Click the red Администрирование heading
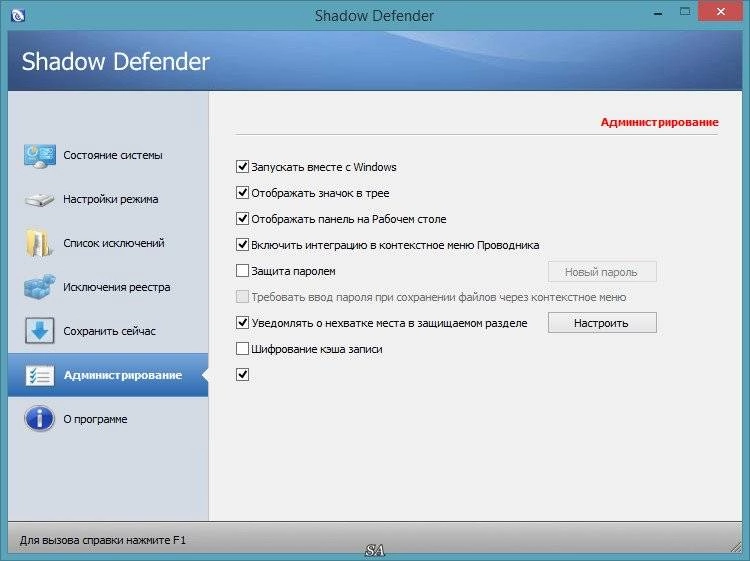 click(660, 122)
